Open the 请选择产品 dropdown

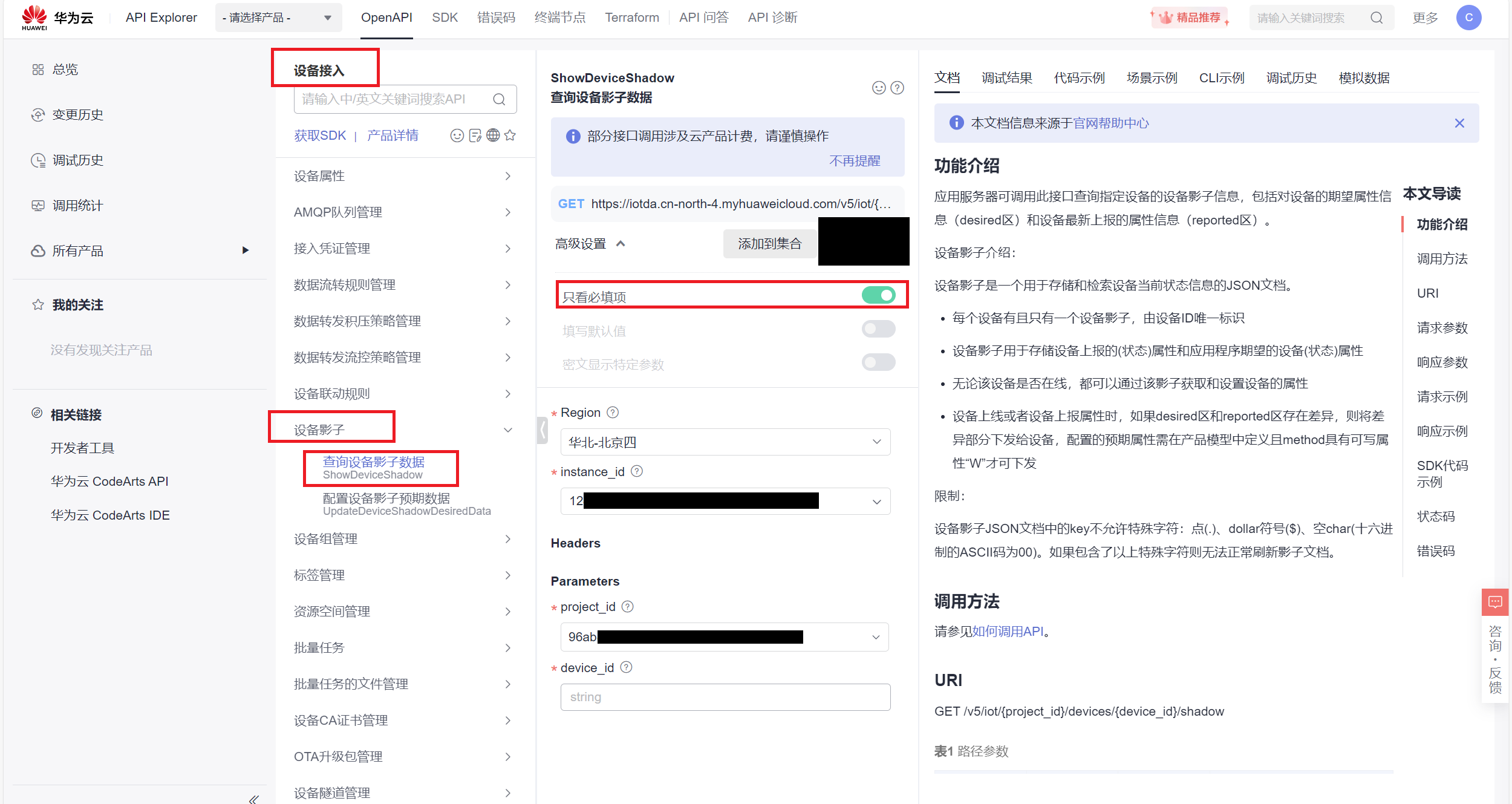point(278,18)
